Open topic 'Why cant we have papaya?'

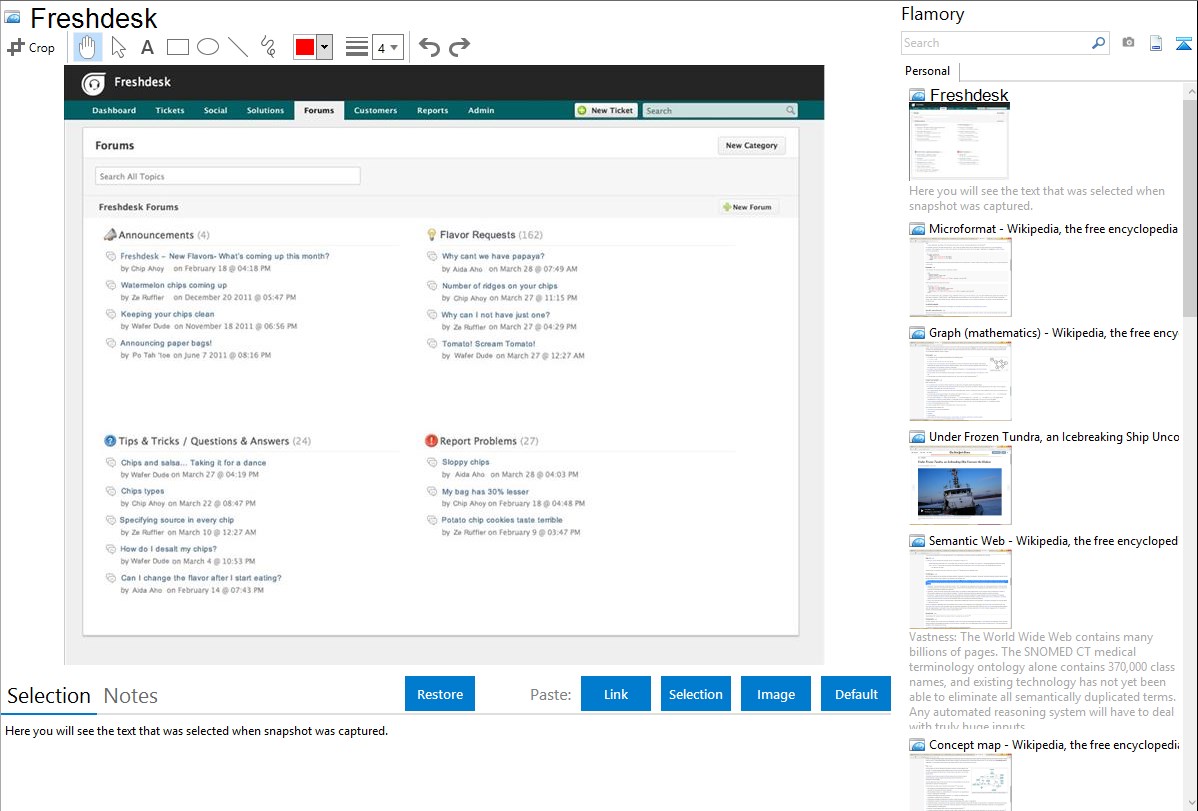(x=493, y=256)
